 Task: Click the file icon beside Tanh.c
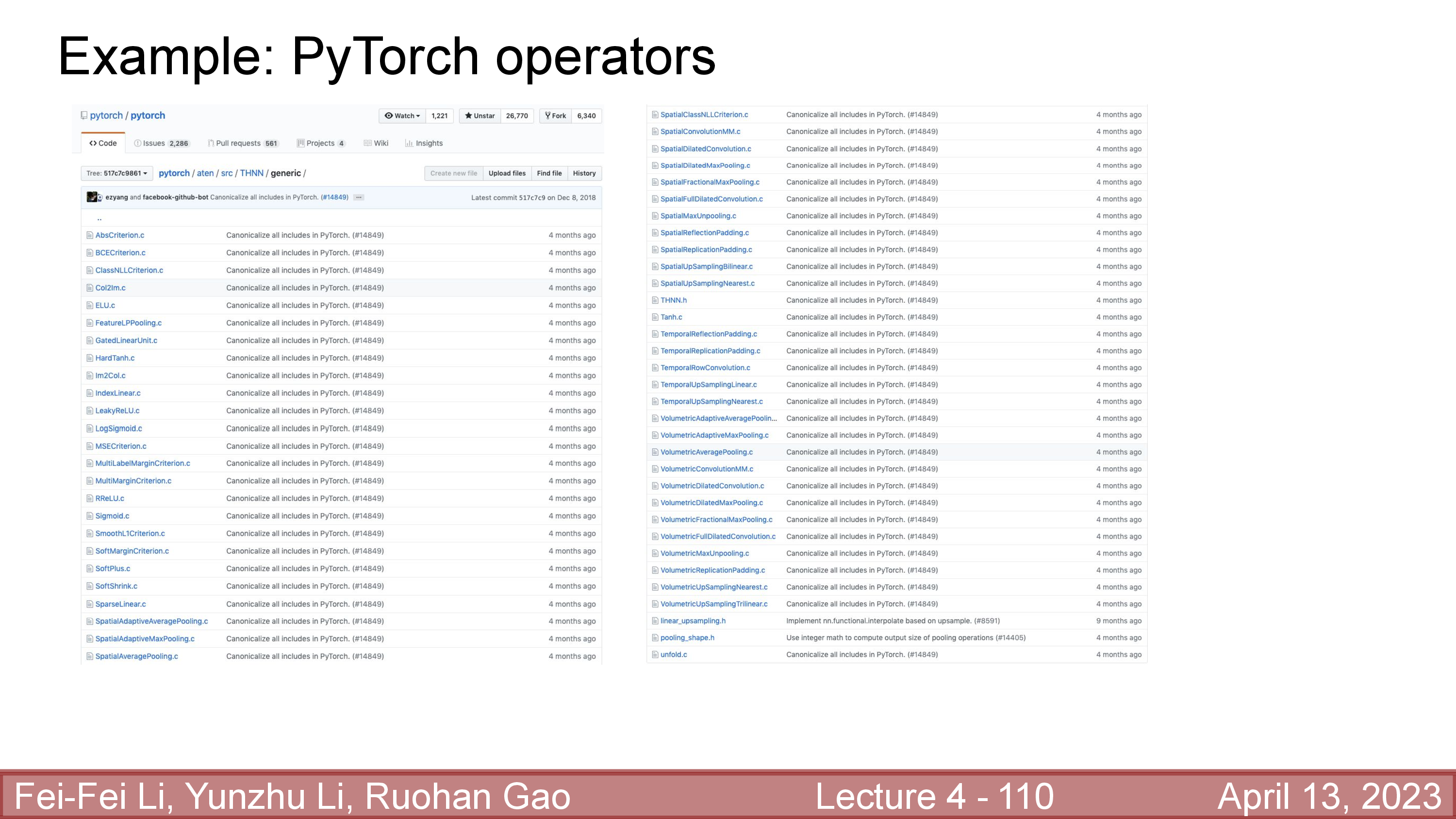pyautogui.click(x=655, y=317)
